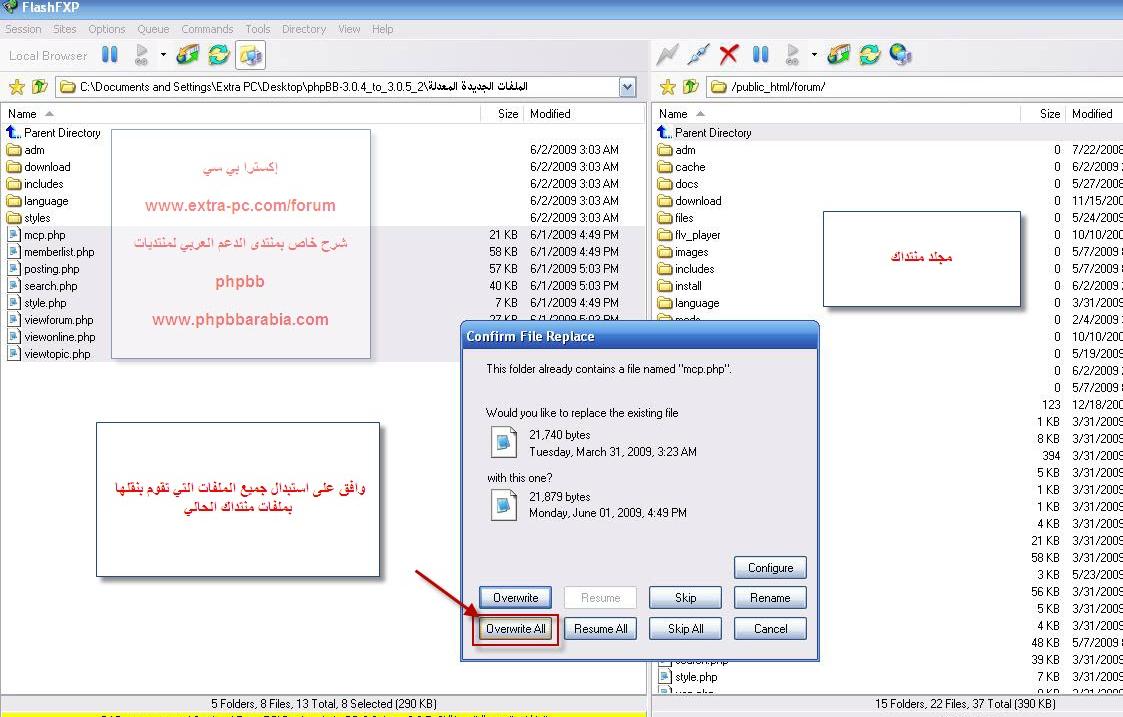The height and width of the screenshot is (717, 1123).
Task: Select memberlist.php in the local pane
Action: click(51, 252)
